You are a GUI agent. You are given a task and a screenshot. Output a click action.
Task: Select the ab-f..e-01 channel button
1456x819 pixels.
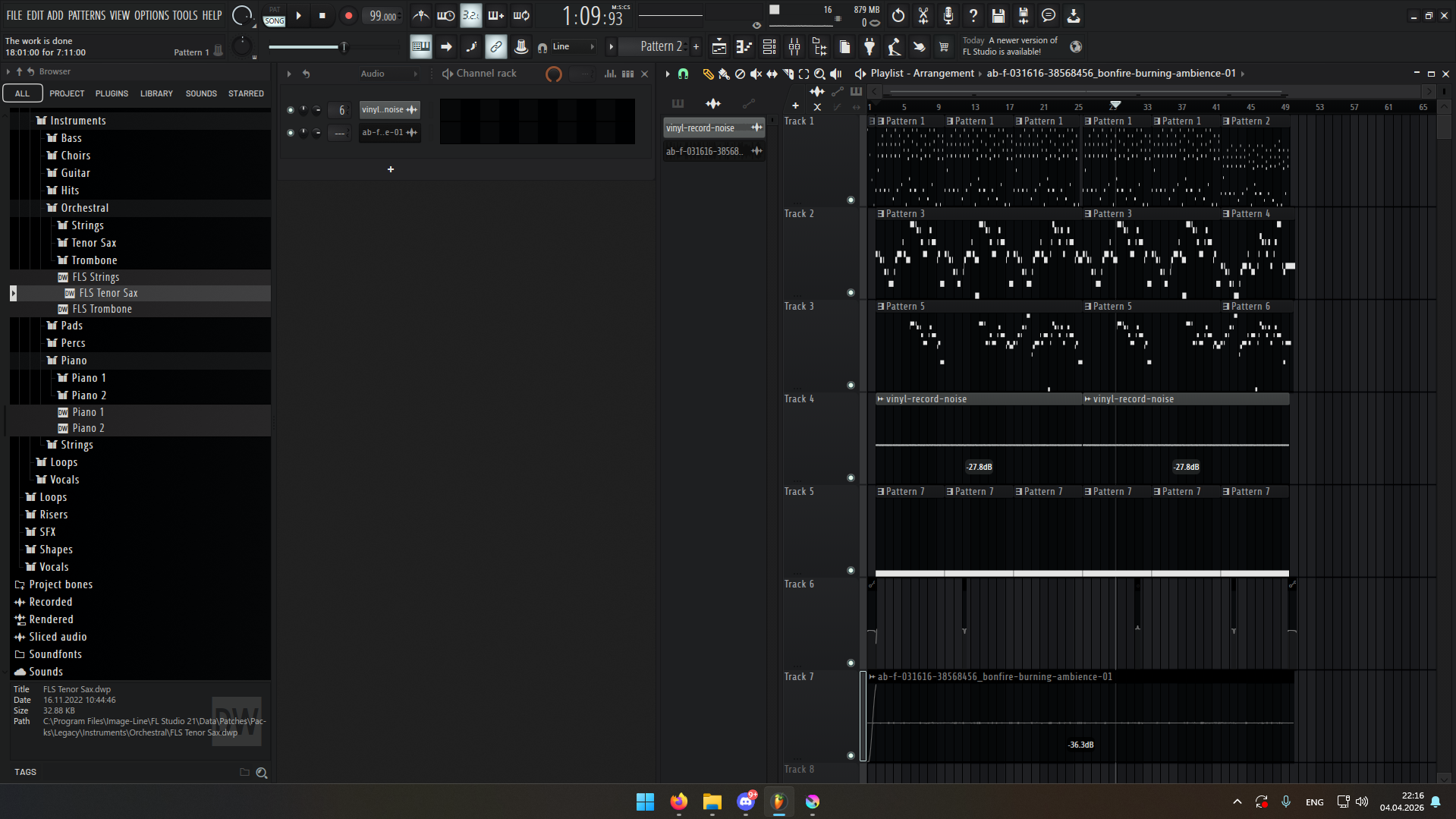pyautogui.click(x=390, y=133)
